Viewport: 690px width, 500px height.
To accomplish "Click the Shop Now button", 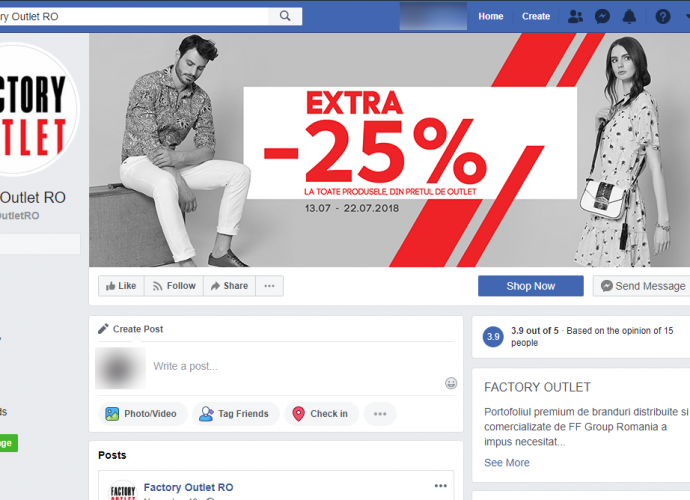I will tap(531, 286).
